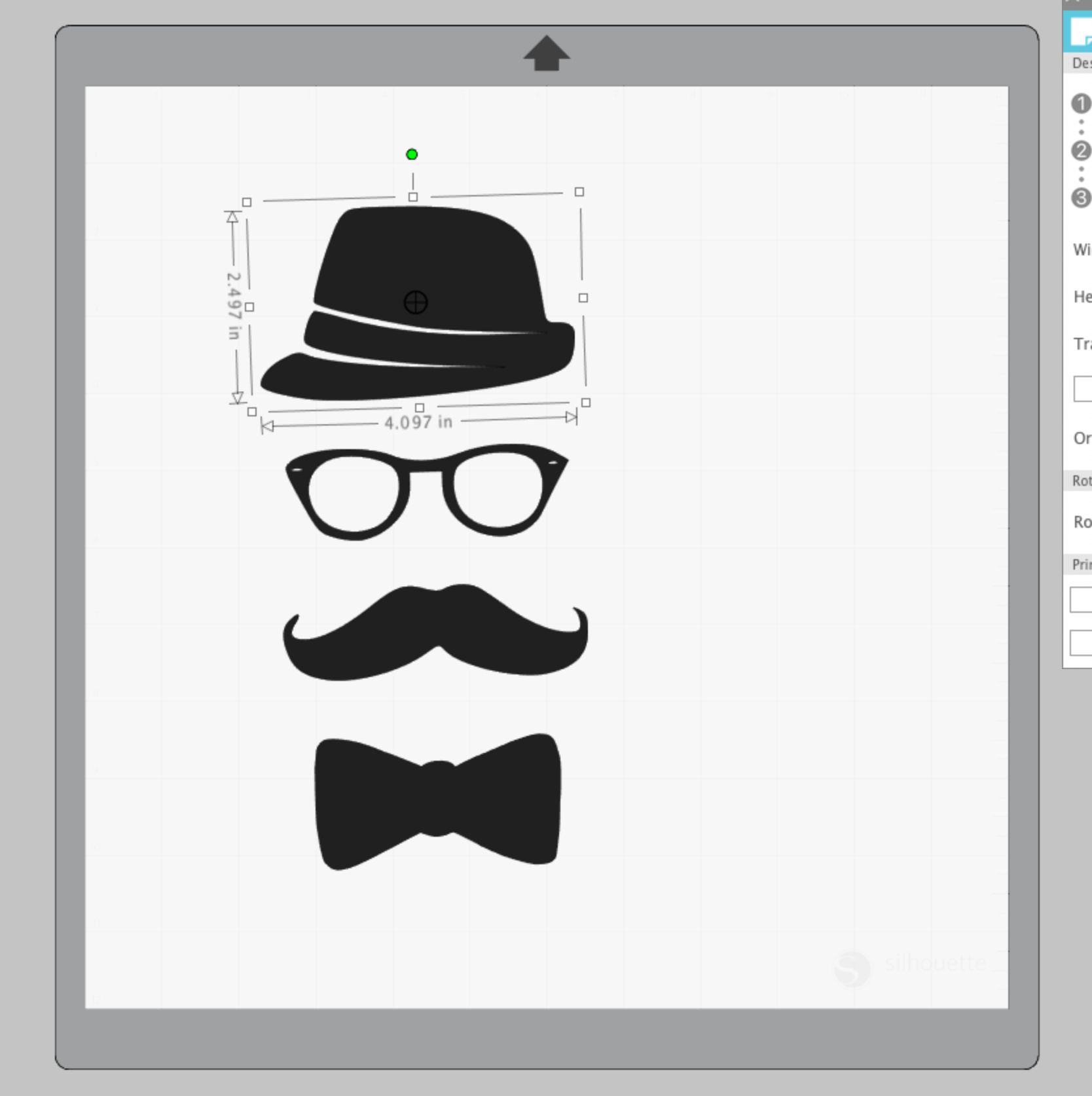
Task: Click the black load arrow above the cutting mat
Action: 545,55
